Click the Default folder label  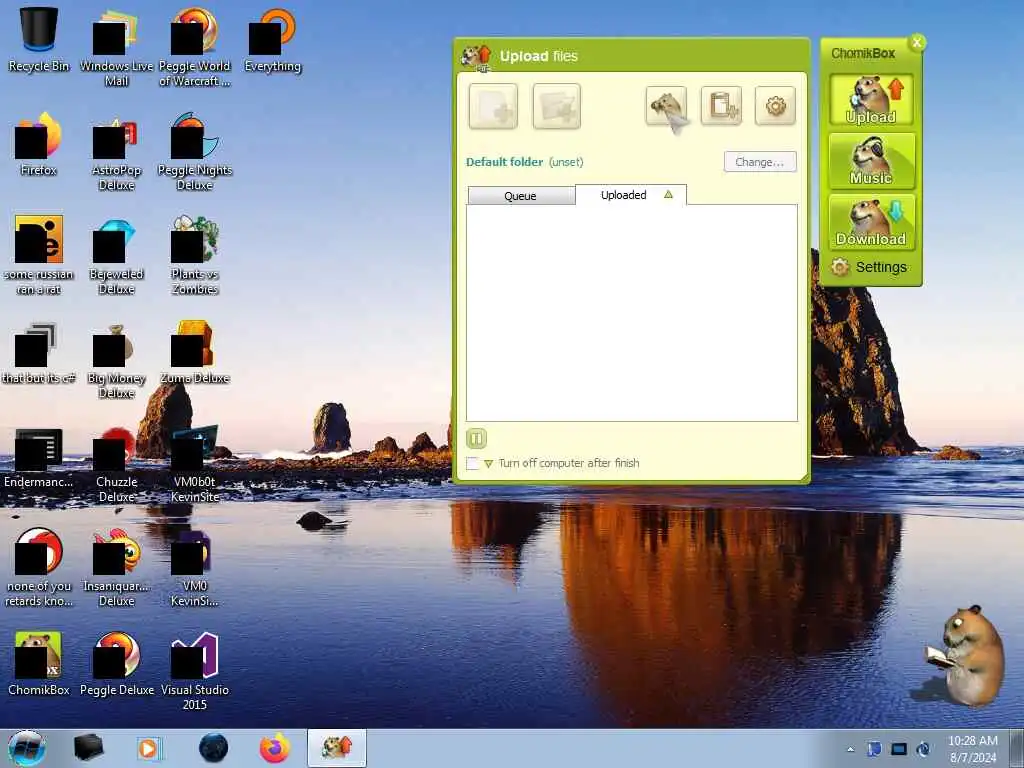pos(504,162)
